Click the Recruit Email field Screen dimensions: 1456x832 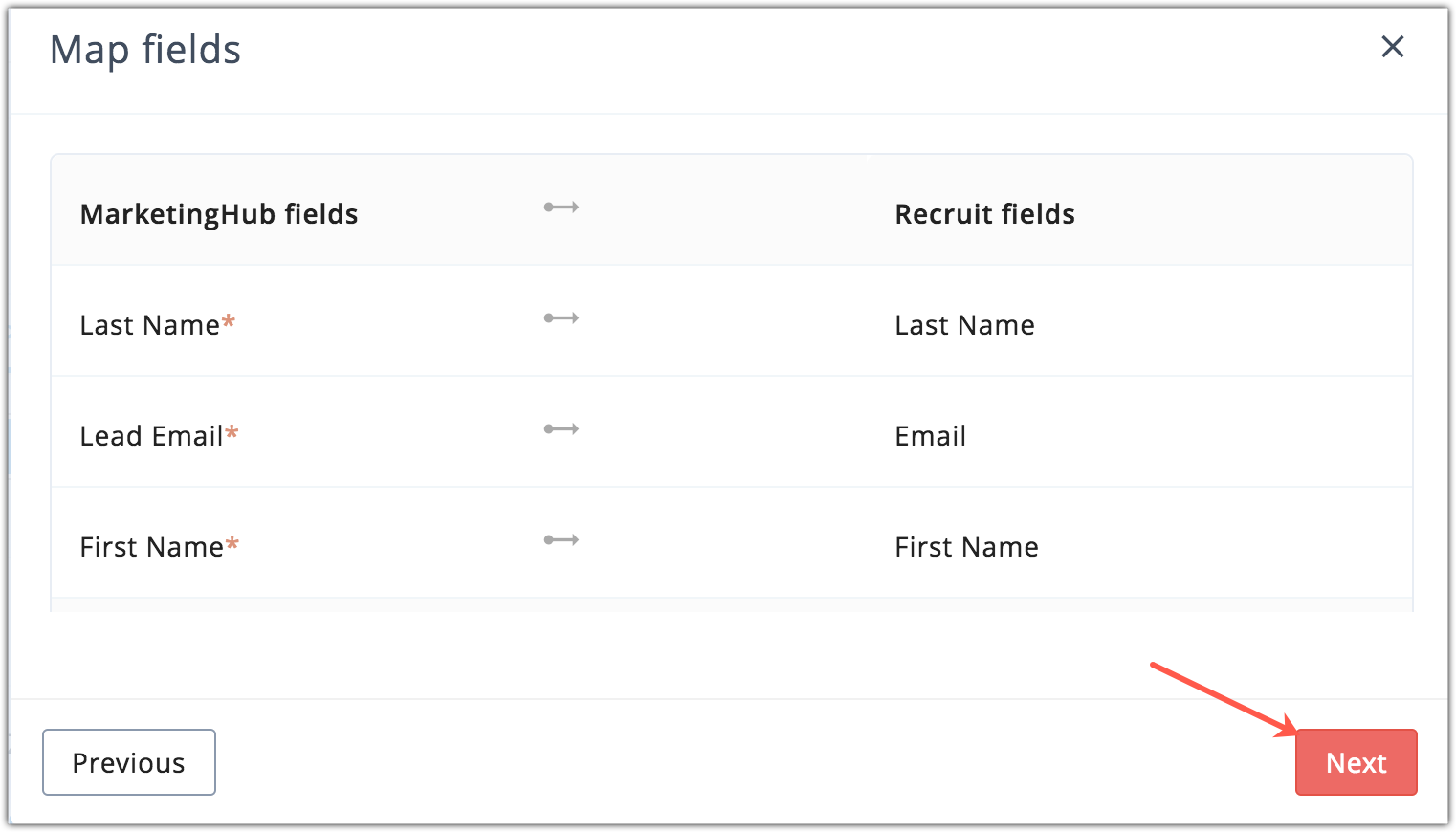click(x=930, y=437)
